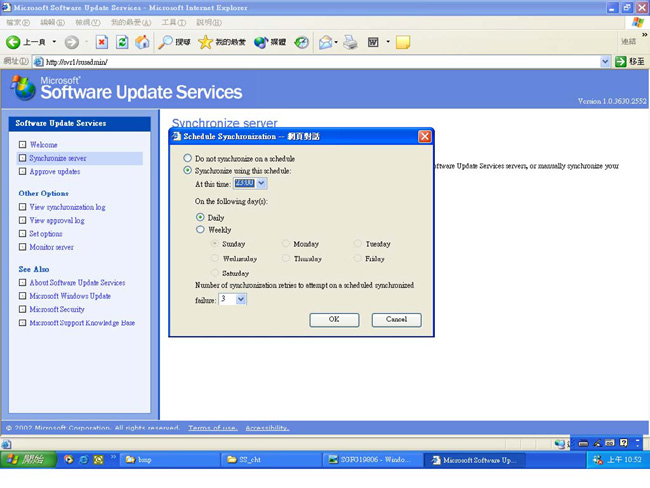Close the Schedule Synchronization dialog
This screenshot has width=650, height=488.
pos(425,136)
